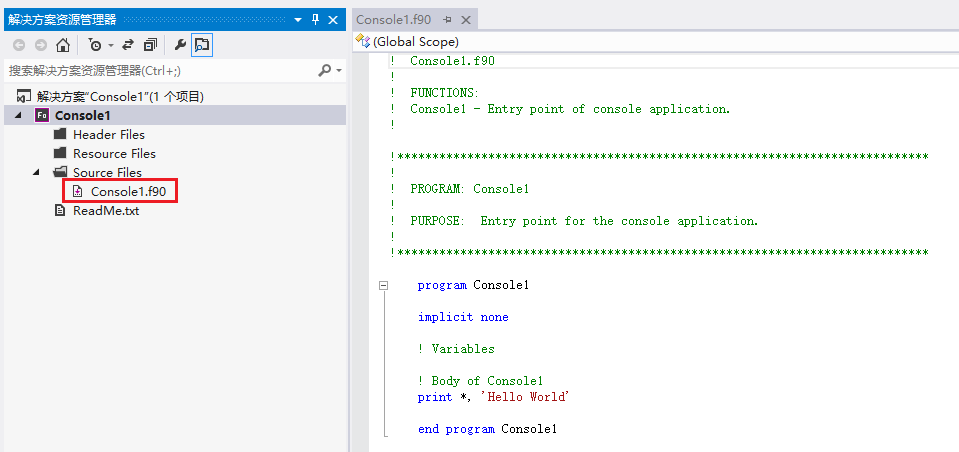
Task: Toggle auto-hide pin on Solution Explorer panel
Action: 315,19
